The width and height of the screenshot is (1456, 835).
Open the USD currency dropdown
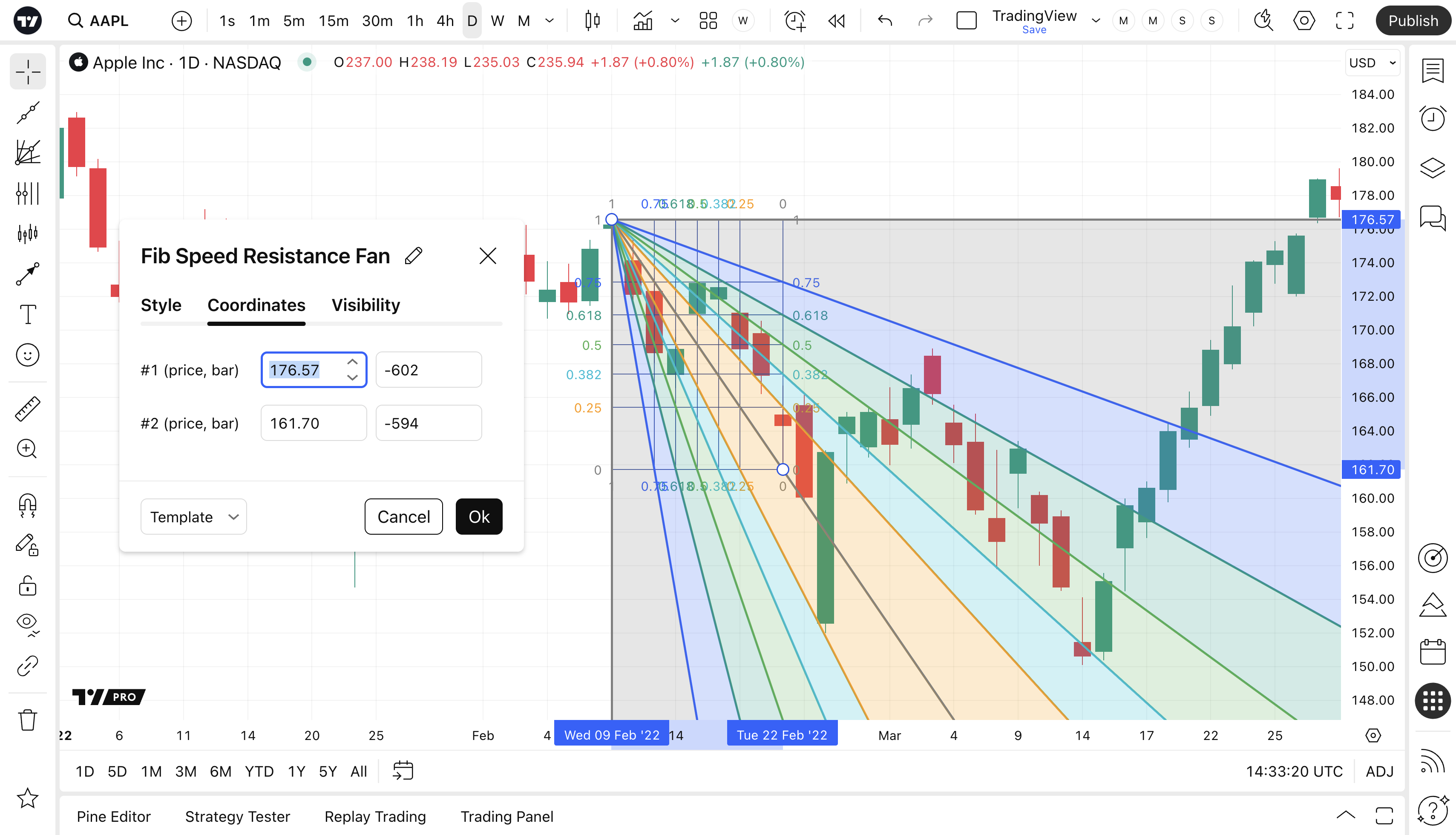click(1372, 63)
